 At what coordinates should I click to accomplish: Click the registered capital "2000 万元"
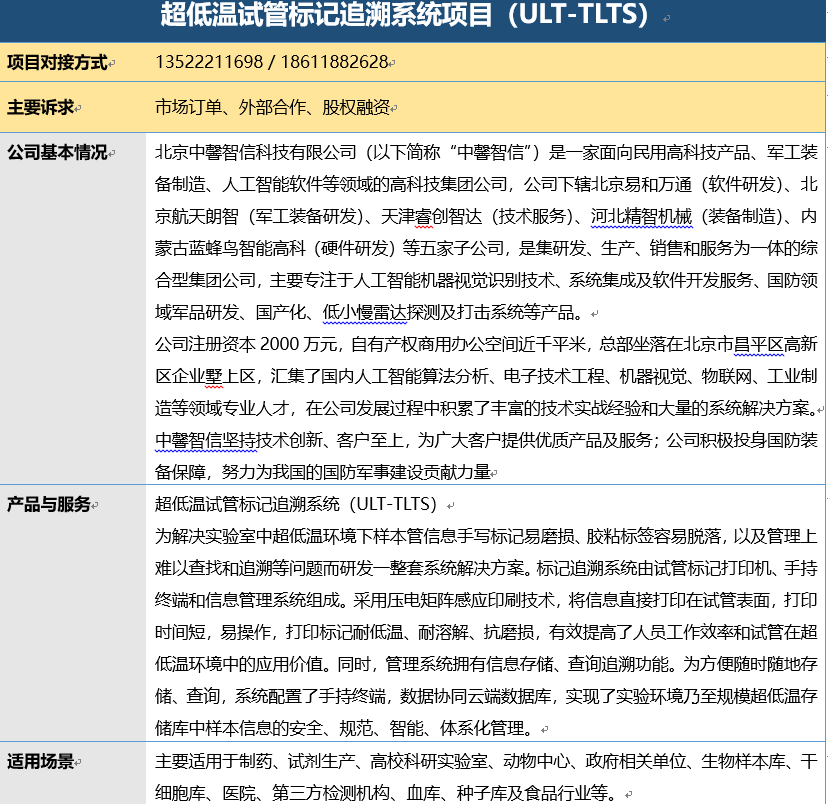pos(299,344)
